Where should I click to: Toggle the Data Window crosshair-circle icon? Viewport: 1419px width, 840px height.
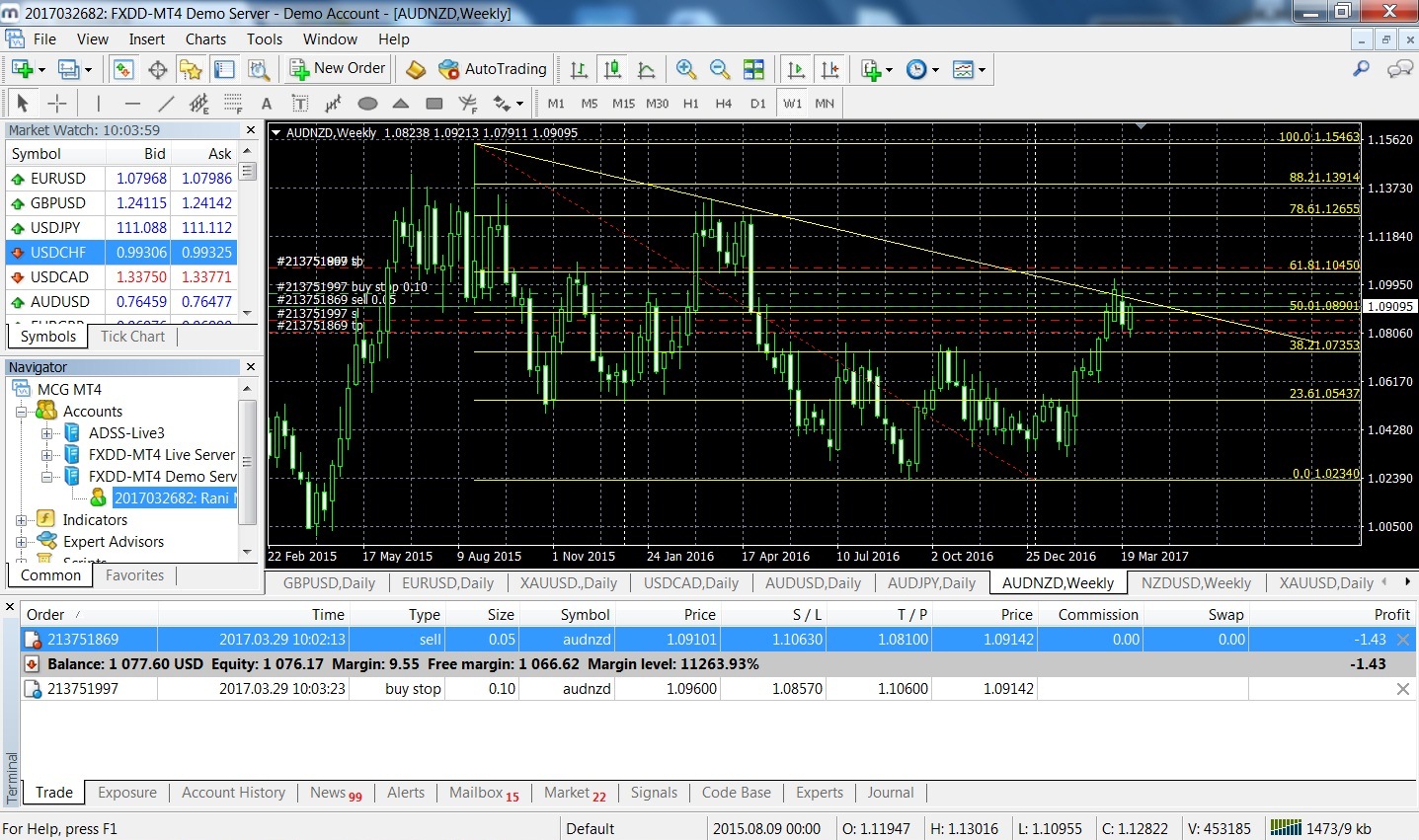coord(157,69)
